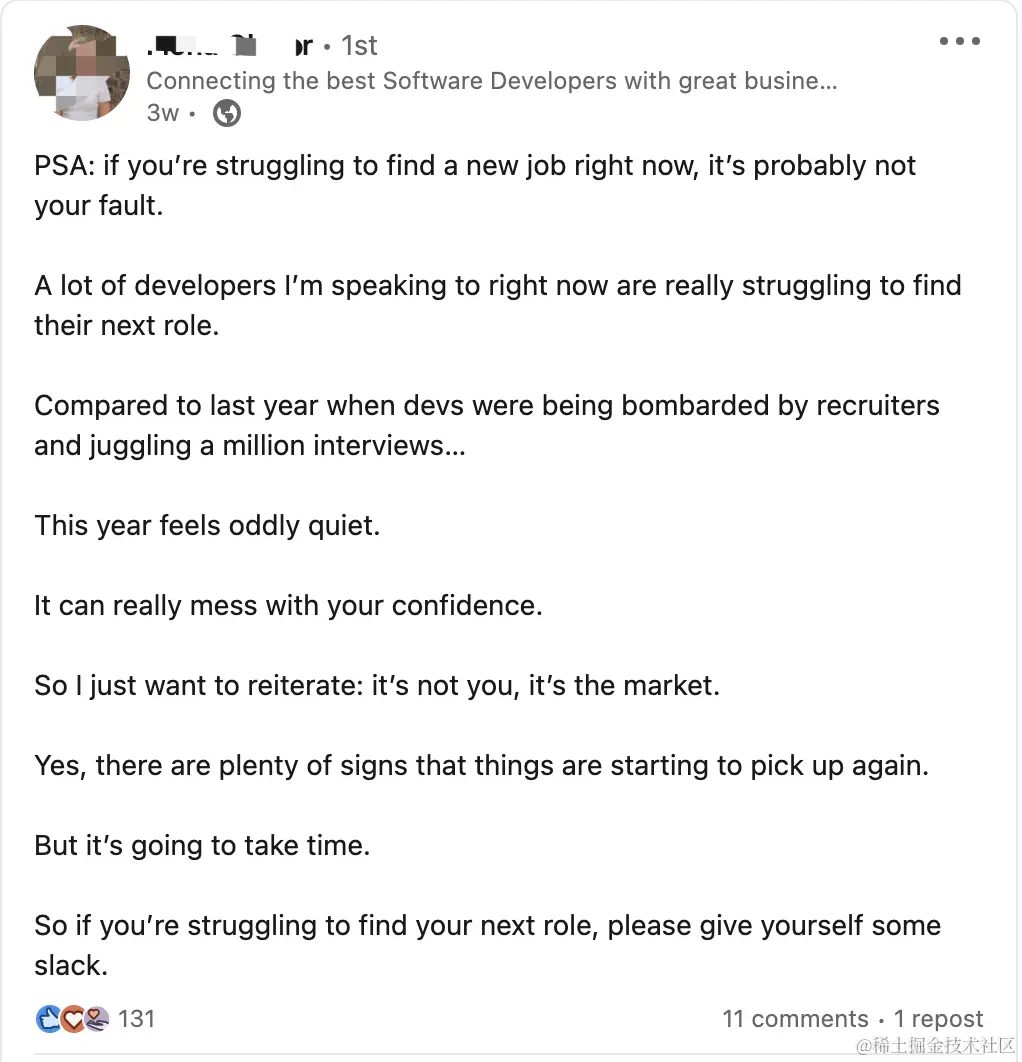
Task: Click the globe public visibility icon
Action: [x=227, y=113]
